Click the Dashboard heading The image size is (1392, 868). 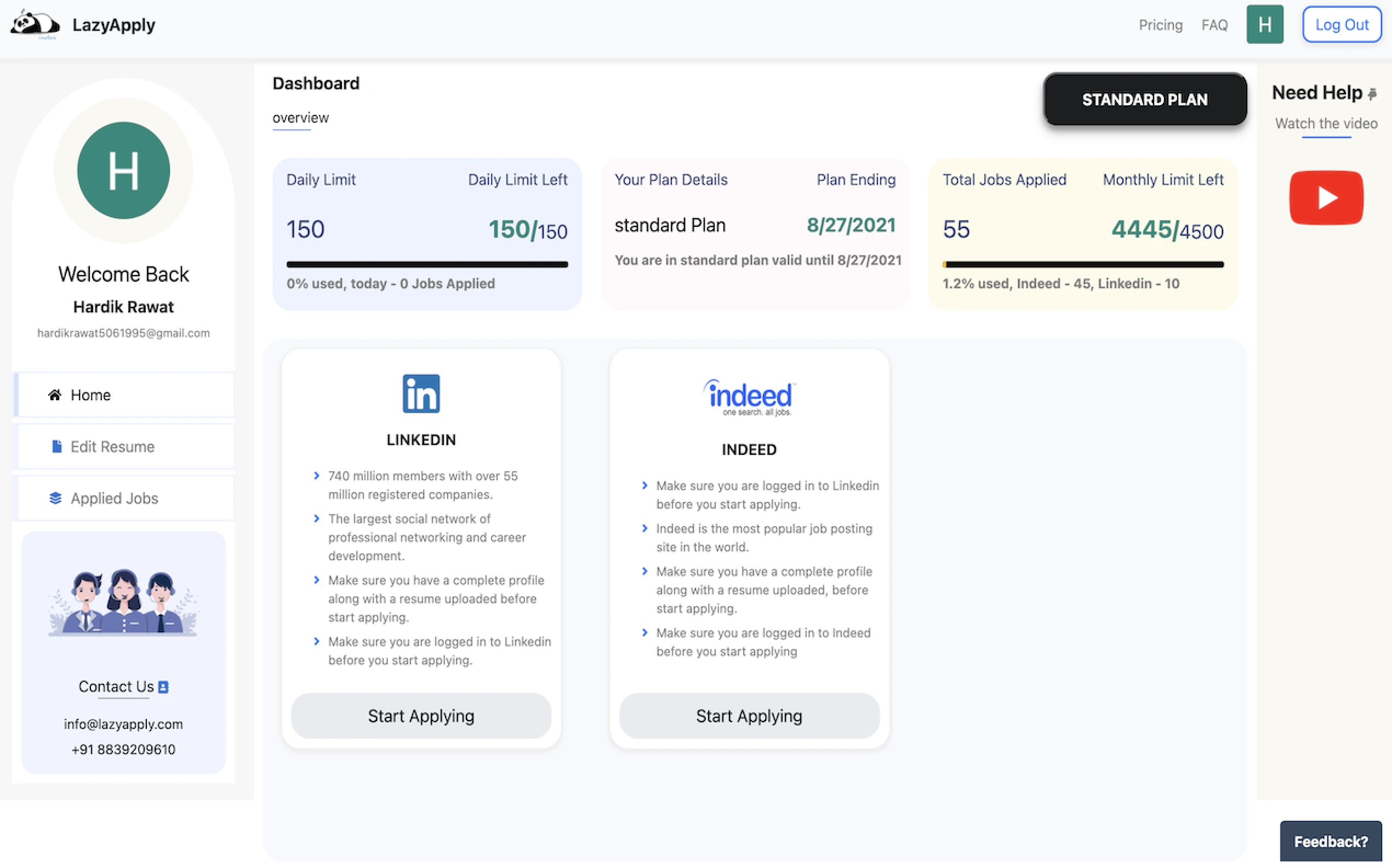pos(316,84)
